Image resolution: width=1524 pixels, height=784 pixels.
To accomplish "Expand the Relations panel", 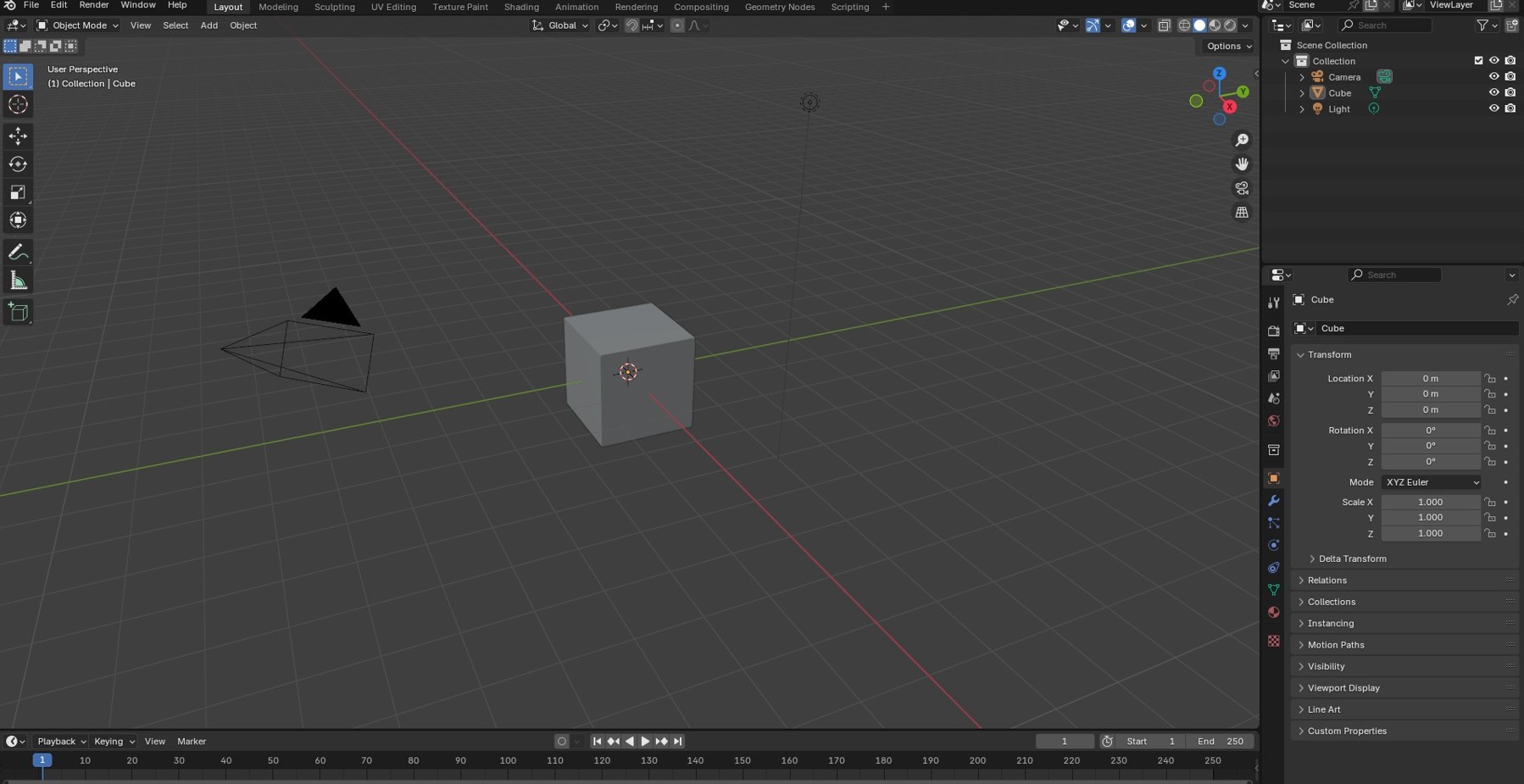I will click(1327, 581).
